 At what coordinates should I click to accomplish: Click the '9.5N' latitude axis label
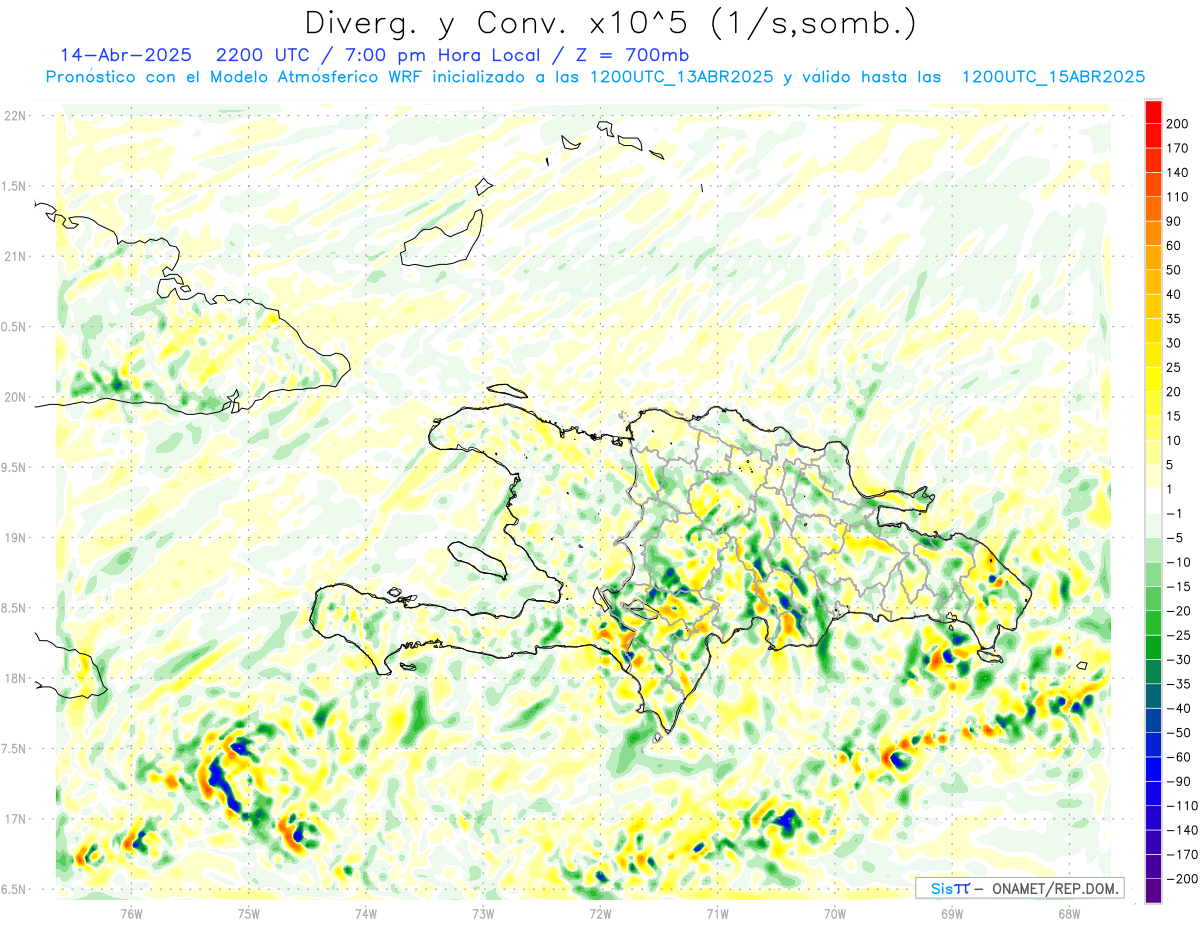tap(15, 467)
